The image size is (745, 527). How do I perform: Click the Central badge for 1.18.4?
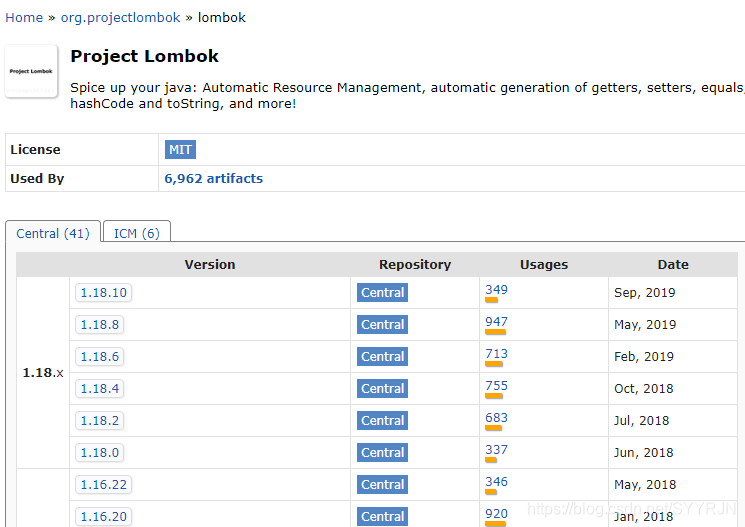[x=382, y=389]
